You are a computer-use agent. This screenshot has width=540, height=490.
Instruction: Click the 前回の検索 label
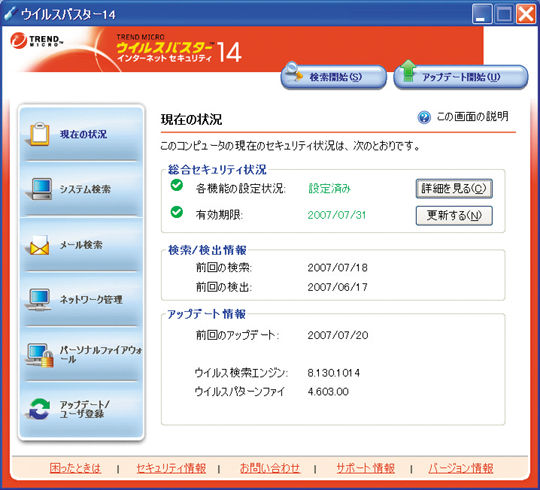pos(224,268)
